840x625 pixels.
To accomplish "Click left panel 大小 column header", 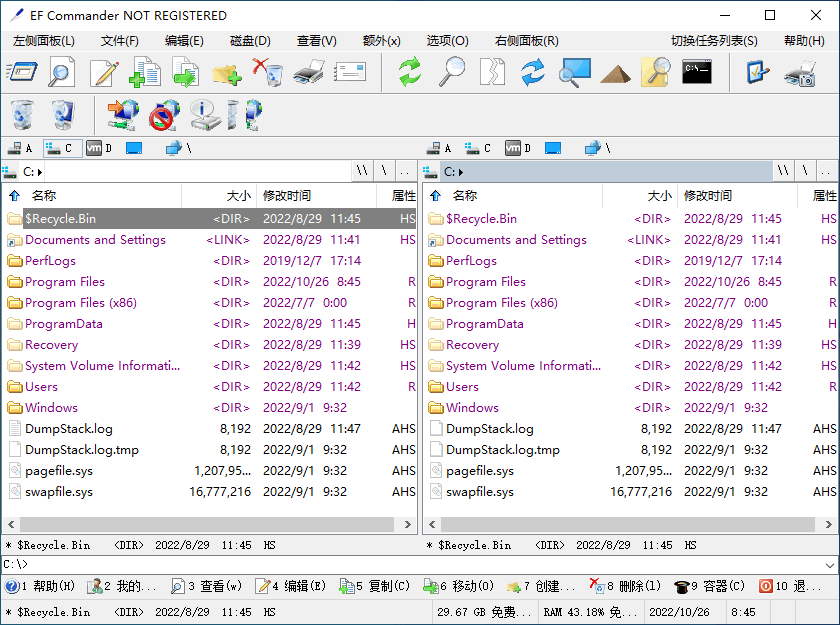I will [x=219, y=196].
